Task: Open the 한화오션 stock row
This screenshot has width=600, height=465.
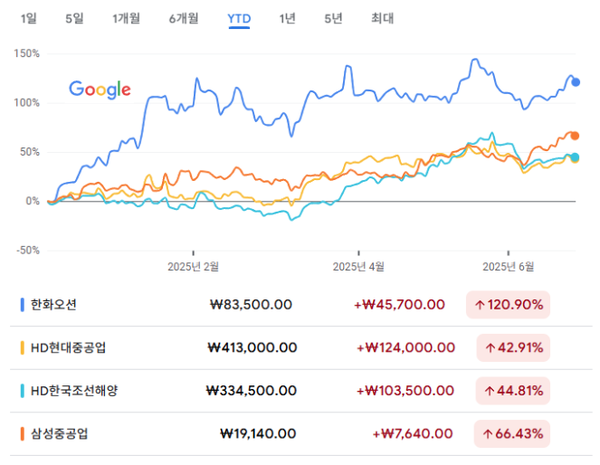Action: pos(54,304)
